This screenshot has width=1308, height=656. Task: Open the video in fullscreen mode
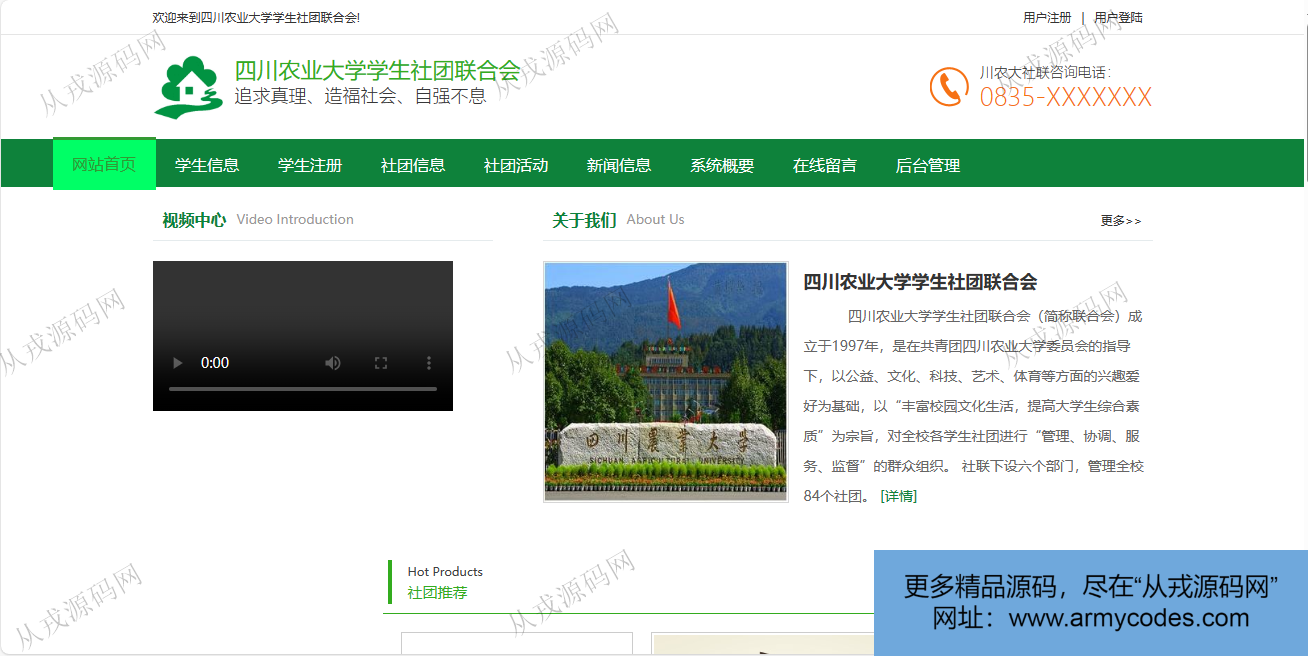(x=381, y=363)
